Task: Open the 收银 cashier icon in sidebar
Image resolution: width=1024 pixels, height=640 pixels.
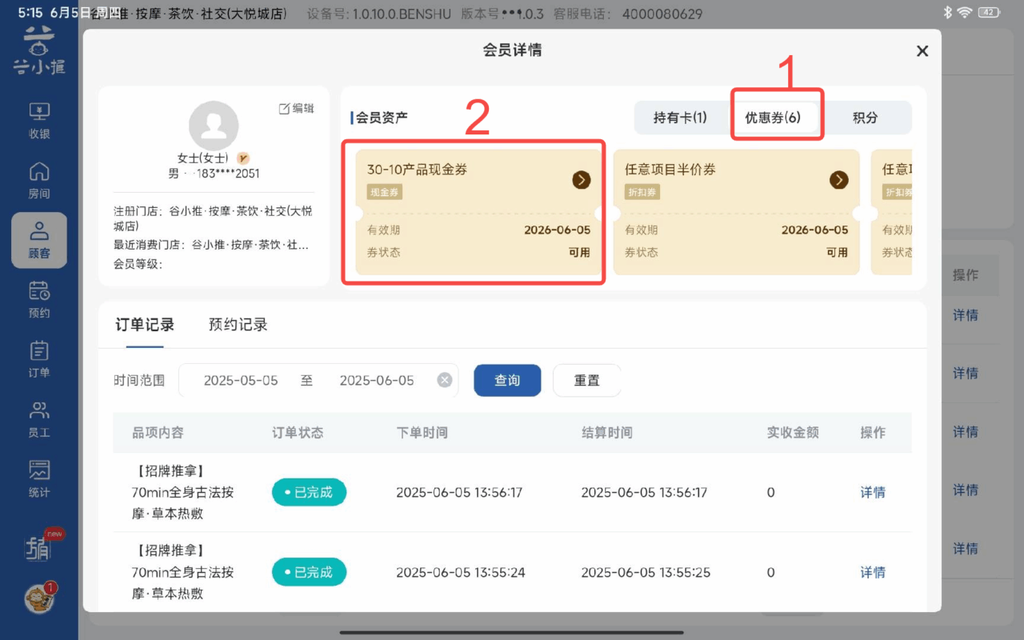Action: click(39, 121)
